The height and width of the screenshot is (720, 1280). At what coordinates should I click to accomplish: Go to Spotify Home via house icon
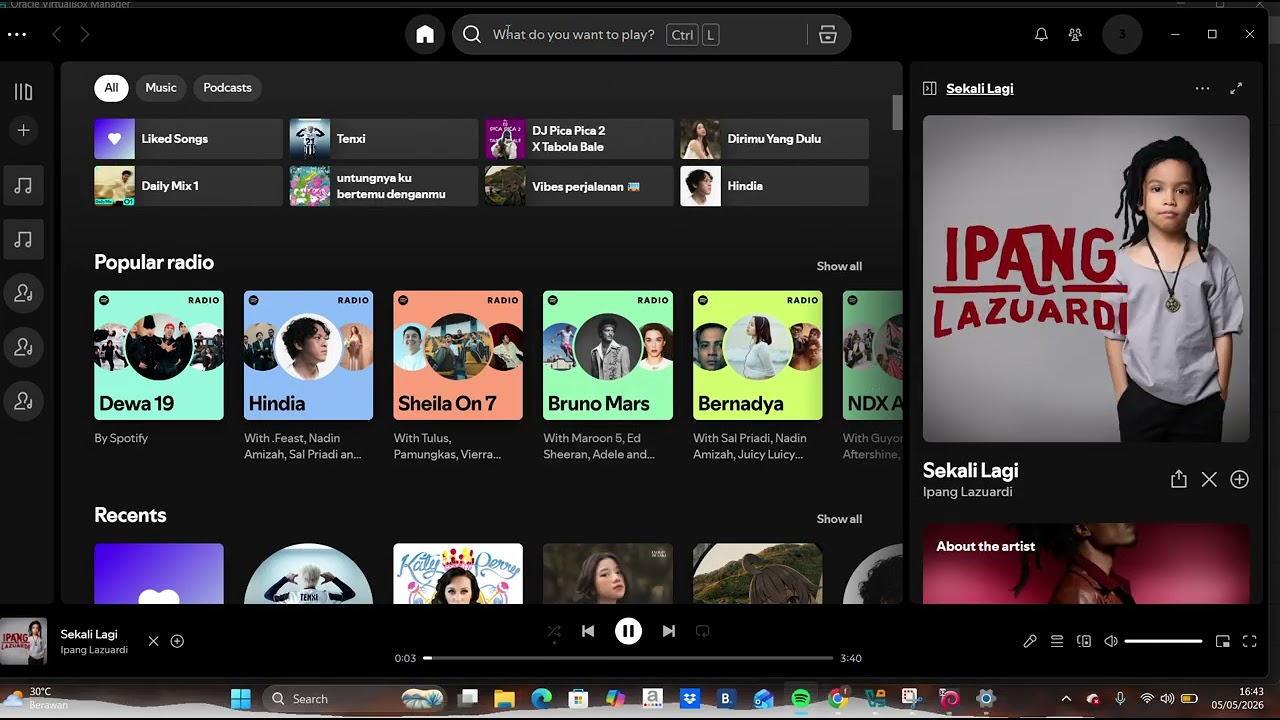tap(425, 35)
